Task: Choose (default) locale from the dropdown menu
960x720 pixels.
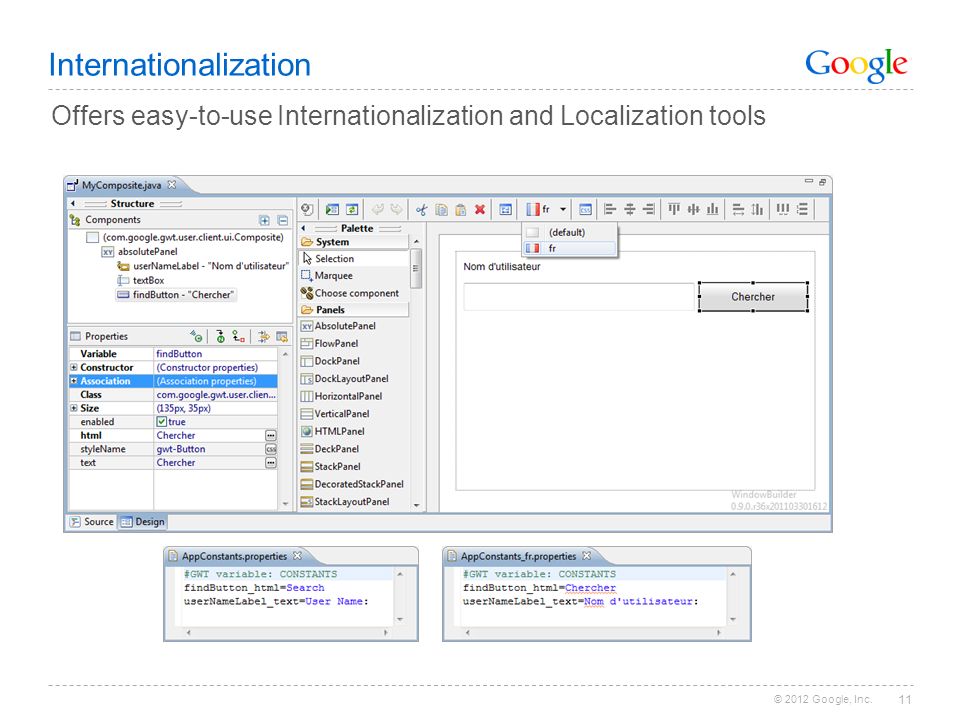Action: tap(569, 233)
